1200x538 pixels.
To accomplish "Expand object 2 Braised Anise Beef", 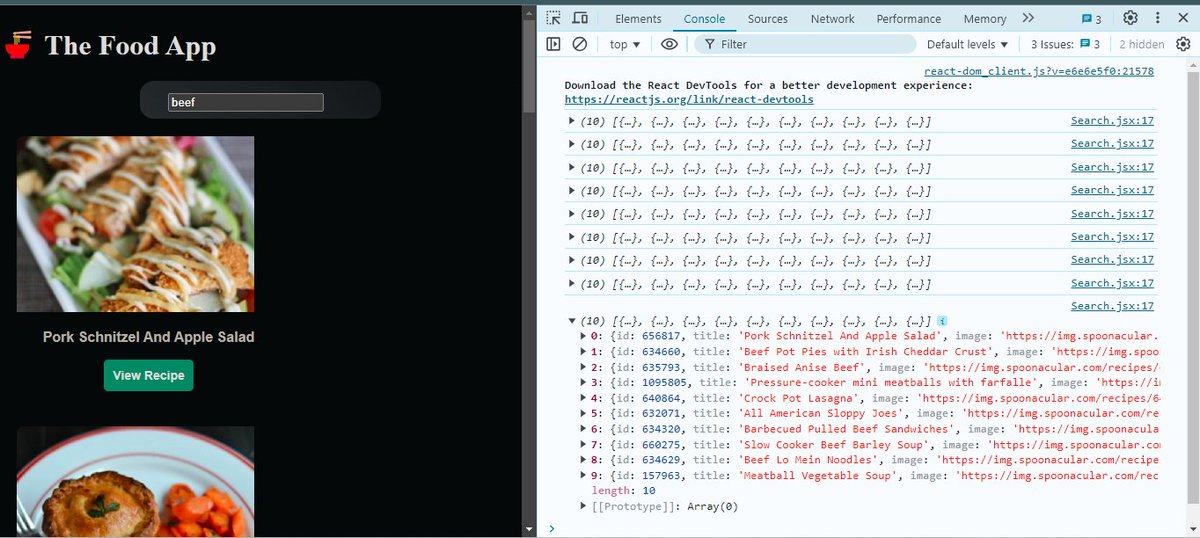I will click(x=585, y=367).
